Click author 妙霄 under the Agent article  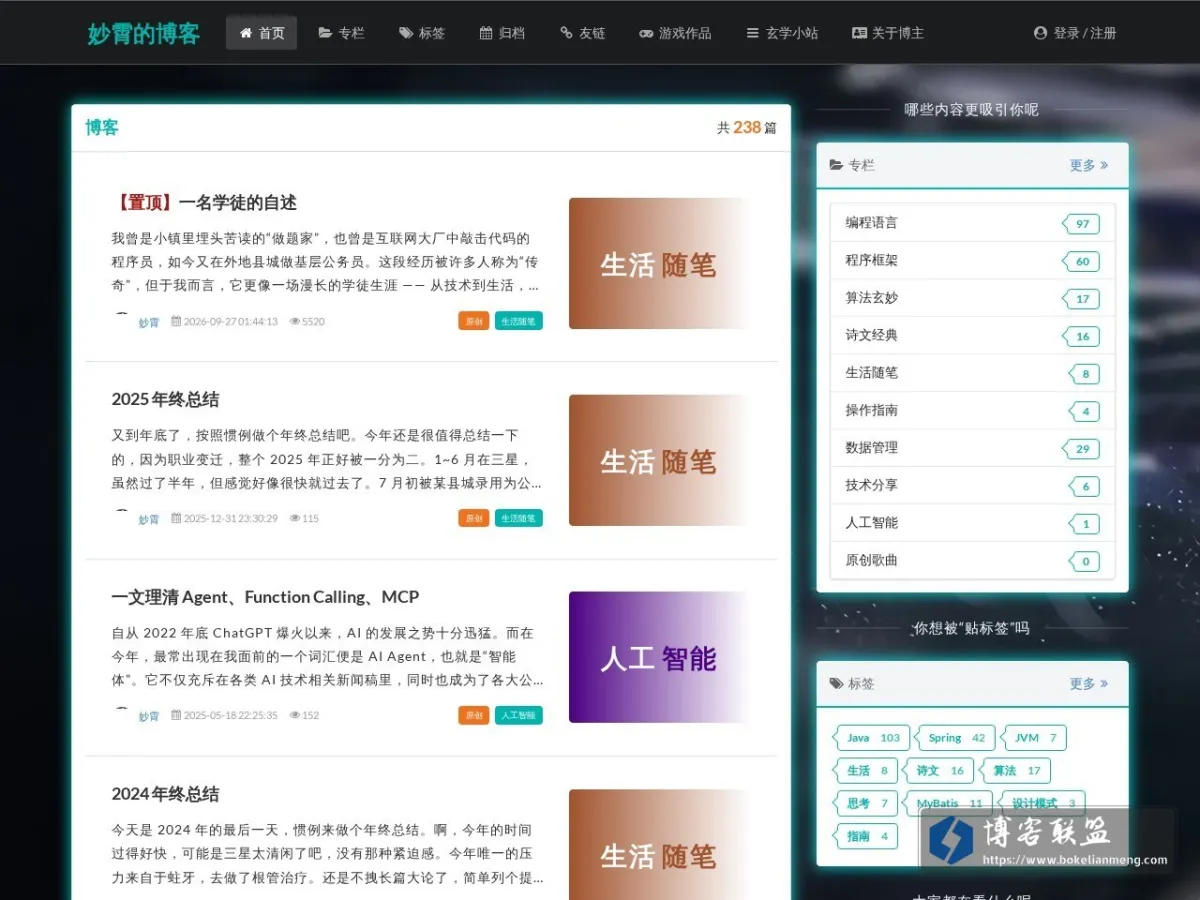coord(149,716)
